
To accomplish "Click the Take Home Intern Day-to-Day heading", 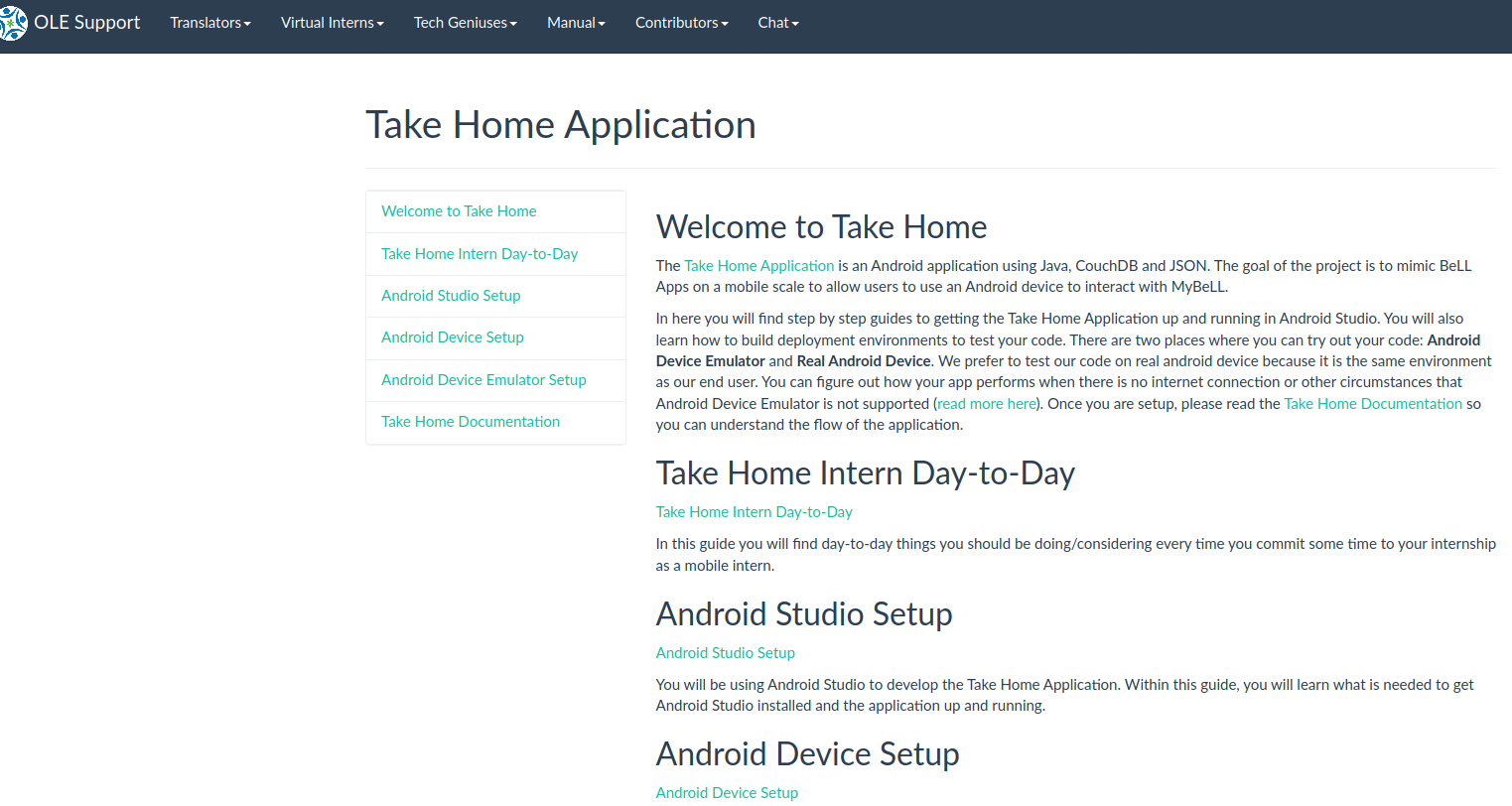I will tap(866, 473).
